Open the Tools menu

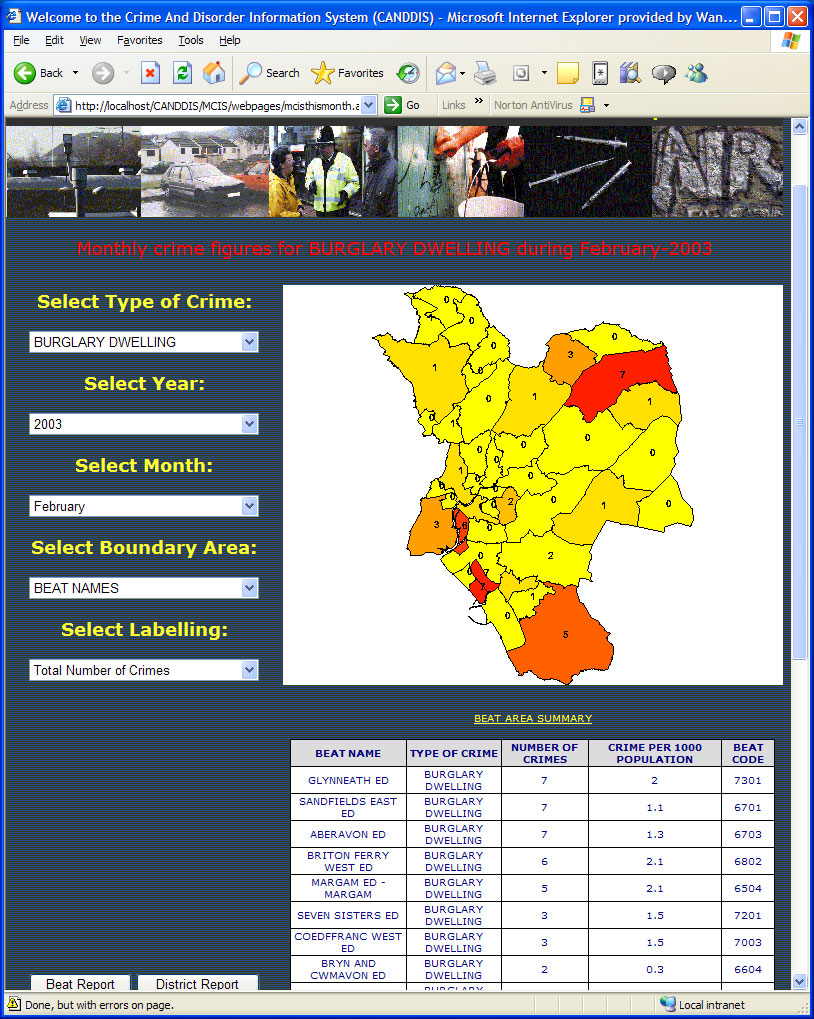click(190, 40)
